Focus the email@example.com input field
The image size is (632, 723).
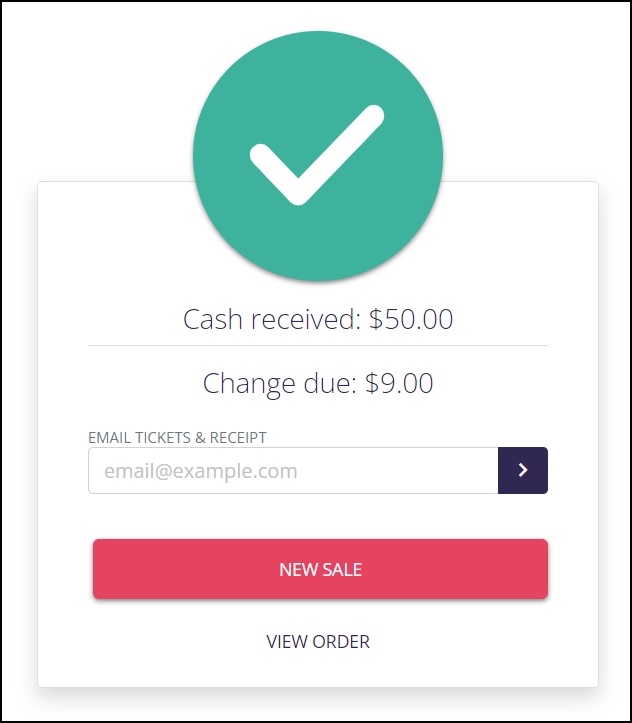tap(293, 470)
